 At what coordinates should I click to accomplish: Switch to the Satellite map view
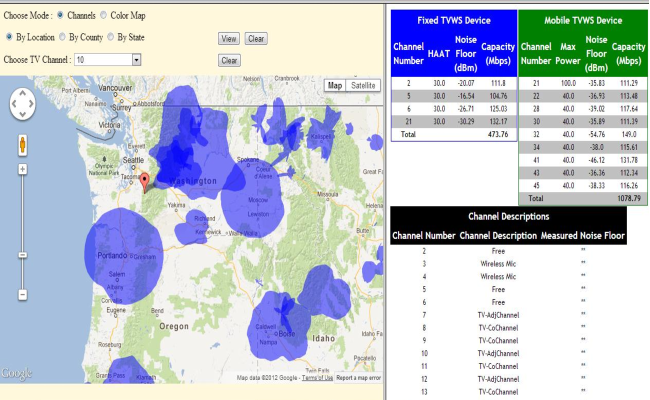coord(362,86)
